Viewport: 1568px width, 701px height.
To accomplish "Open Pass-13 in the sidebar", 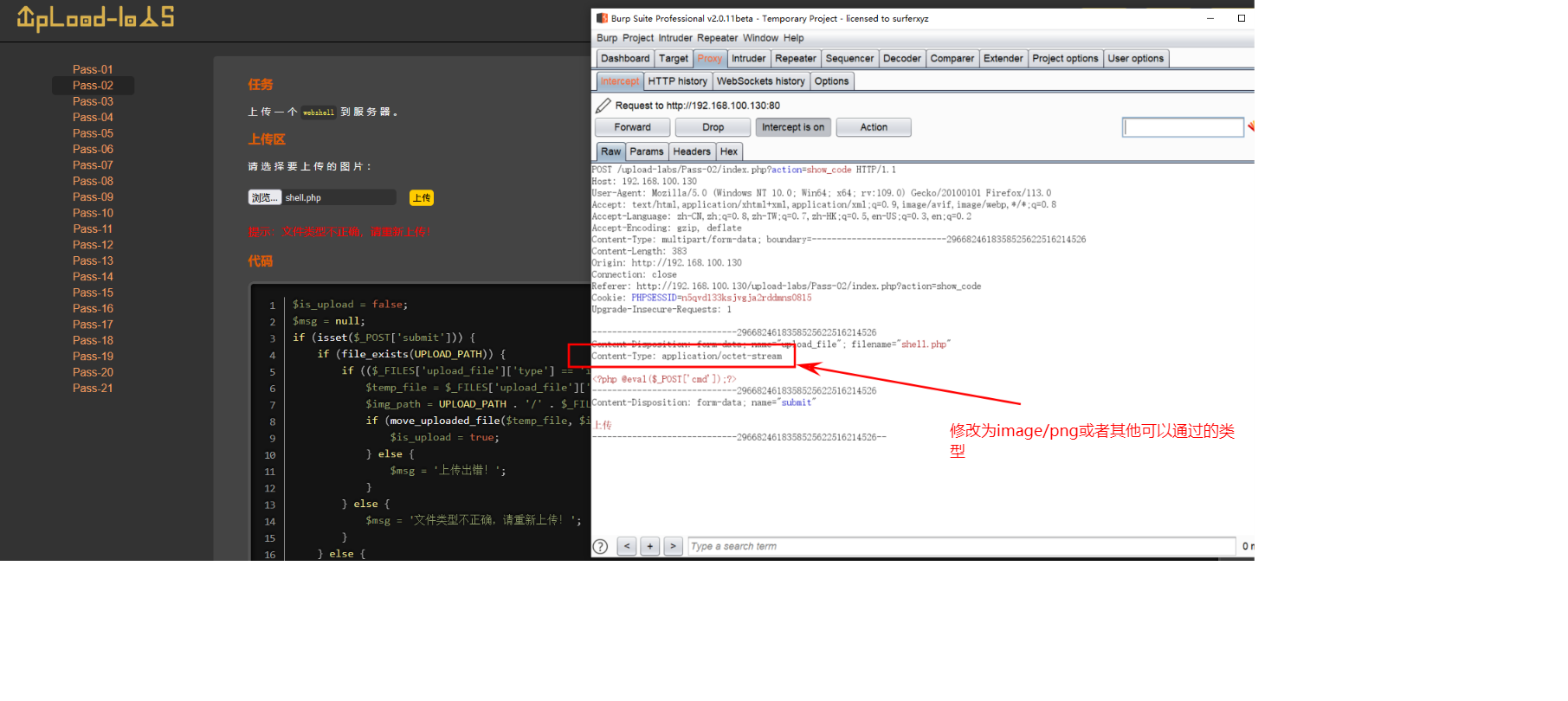I will coord(93,260).
